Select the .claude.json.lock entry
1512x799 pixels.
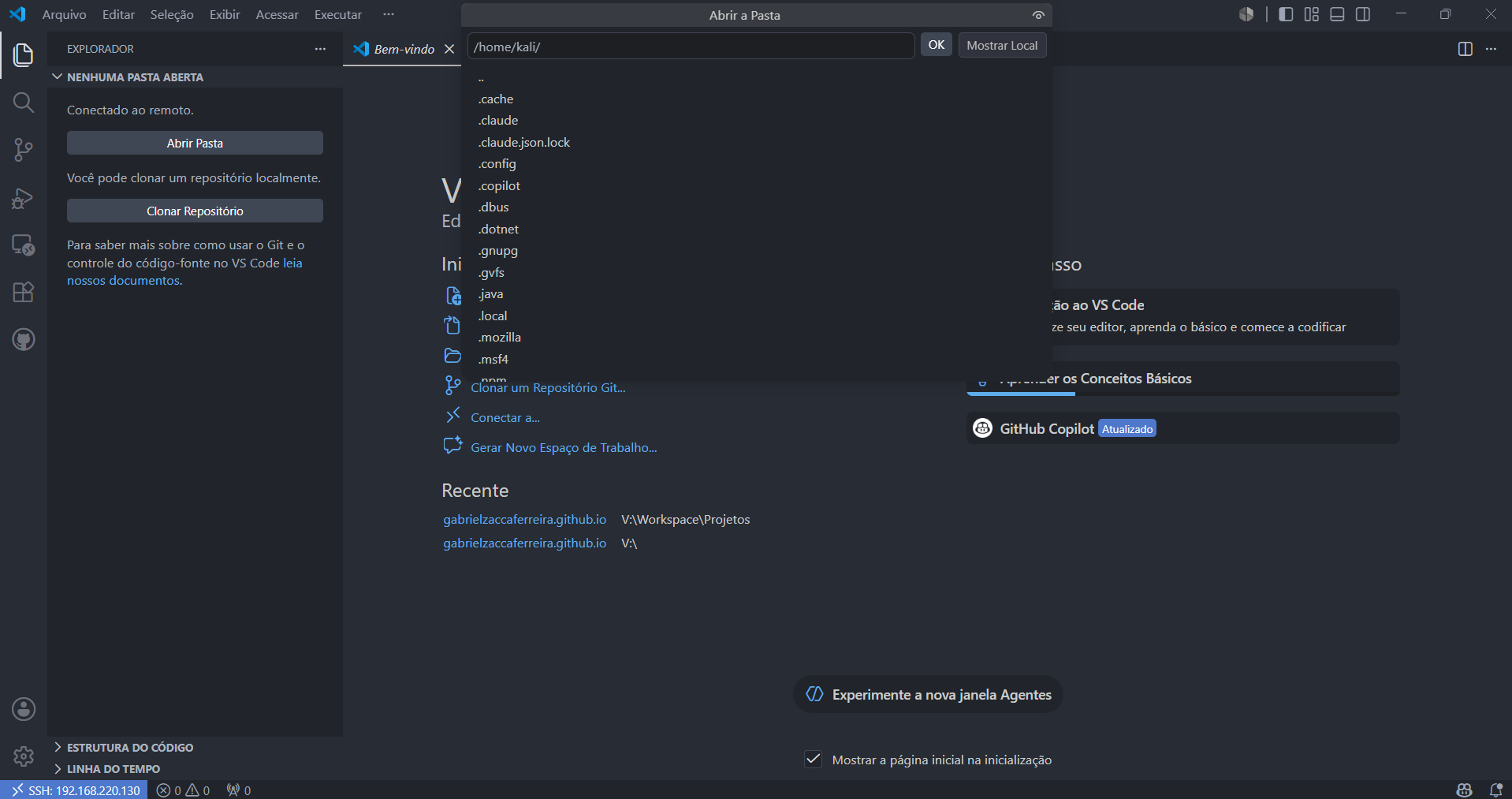(757, 142)
